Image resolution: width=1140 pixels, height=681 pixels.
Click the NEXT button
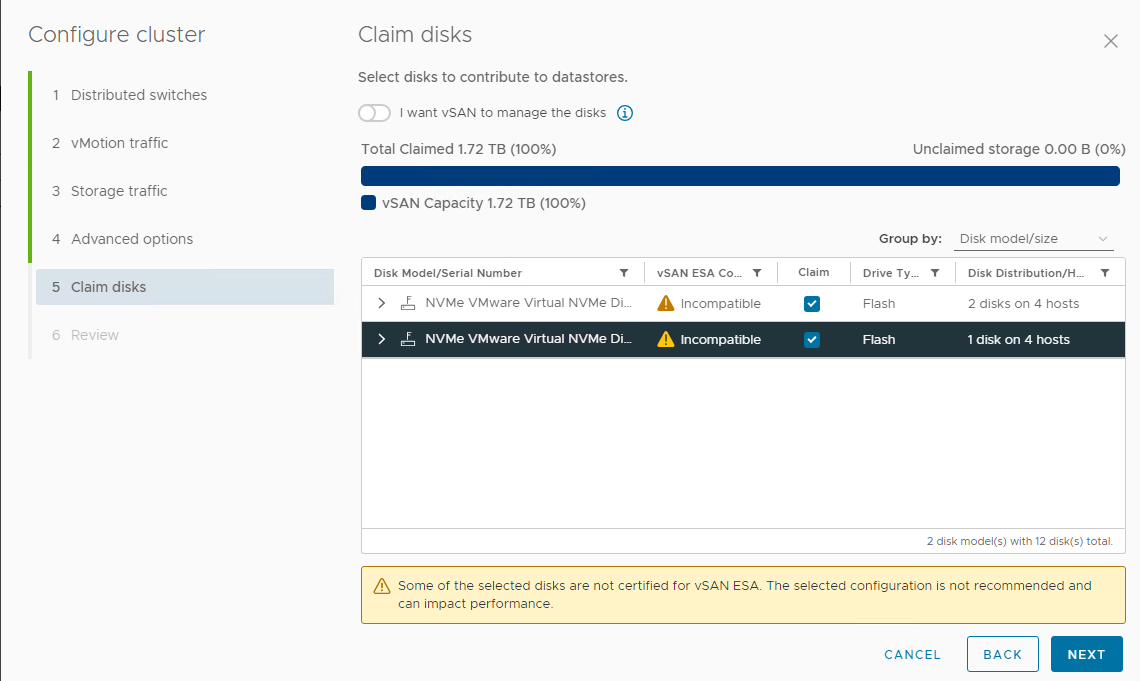(1087, 654)
